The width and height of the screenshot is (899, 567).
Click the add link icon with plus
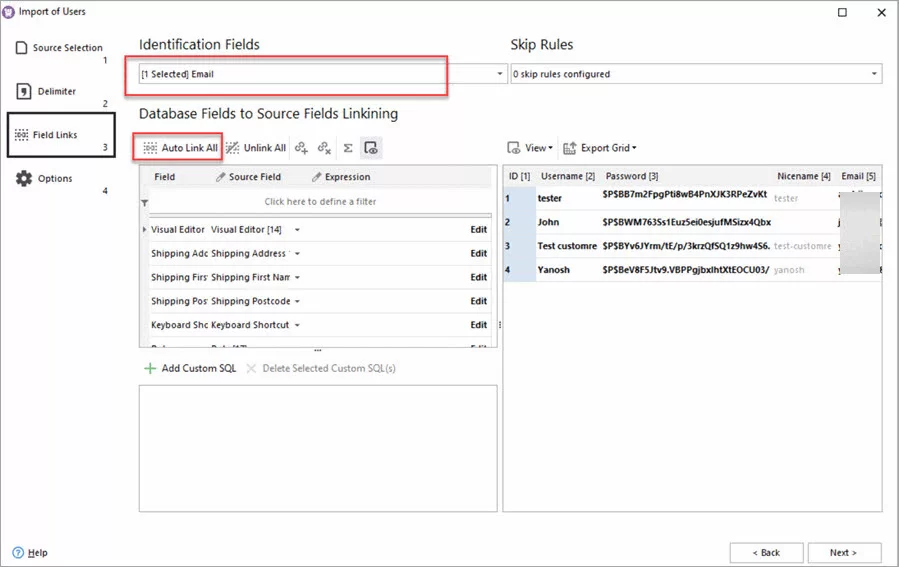point(301,148)
